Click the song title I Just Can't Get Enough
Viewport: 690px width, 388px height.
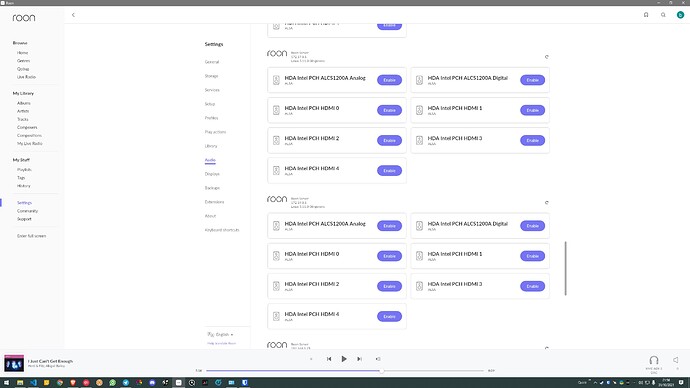(51, 361)
